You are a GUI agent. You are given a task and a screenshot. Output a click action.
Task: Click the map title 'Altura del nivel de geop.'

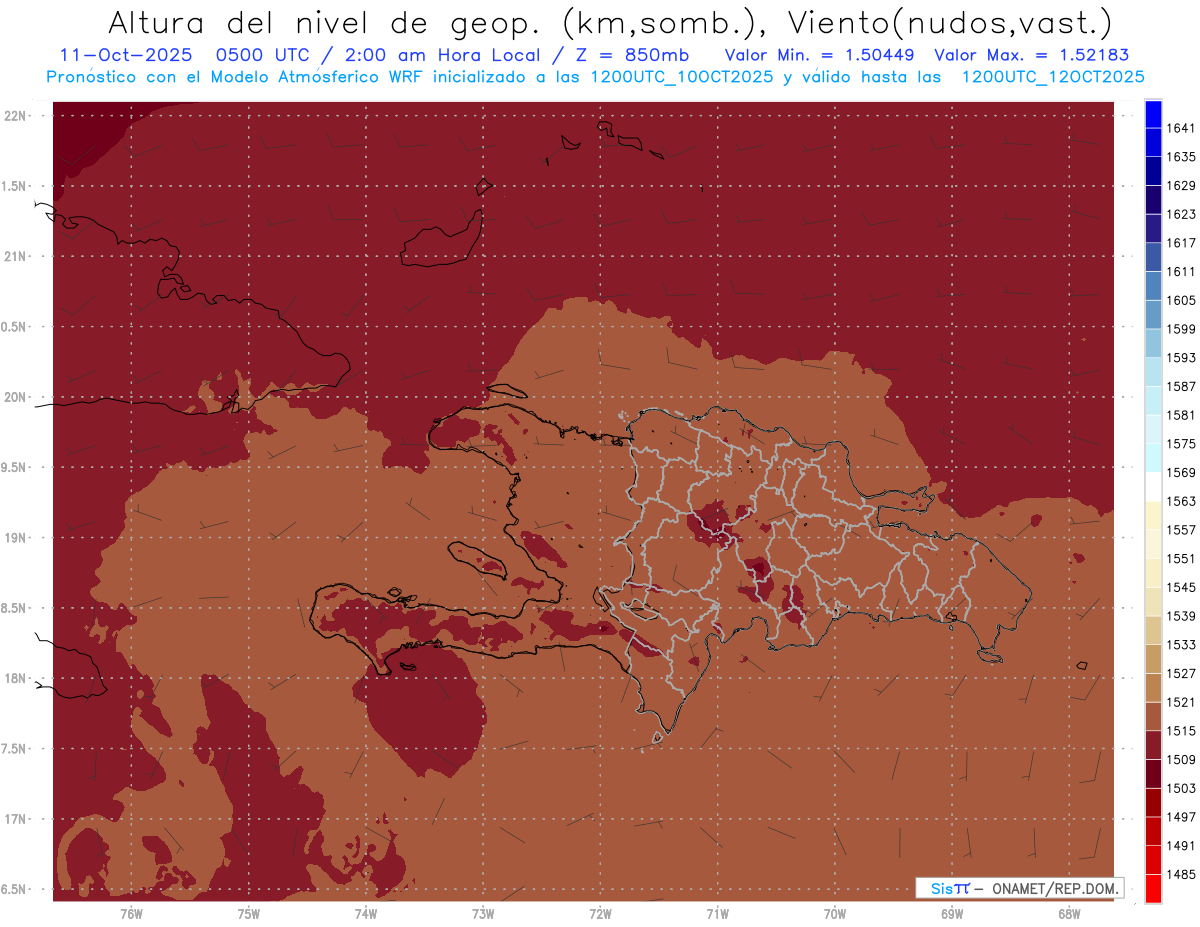(x=324, y=23)
